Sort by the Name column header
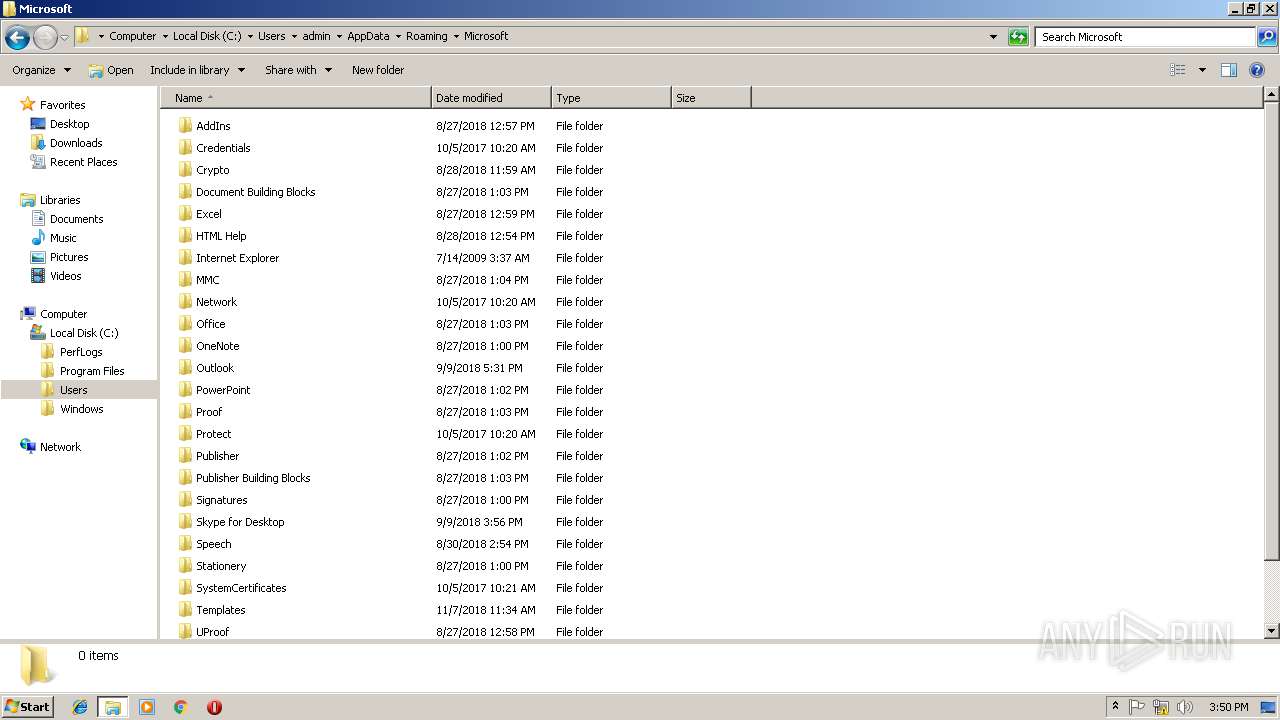 click(x=296, y=98)
